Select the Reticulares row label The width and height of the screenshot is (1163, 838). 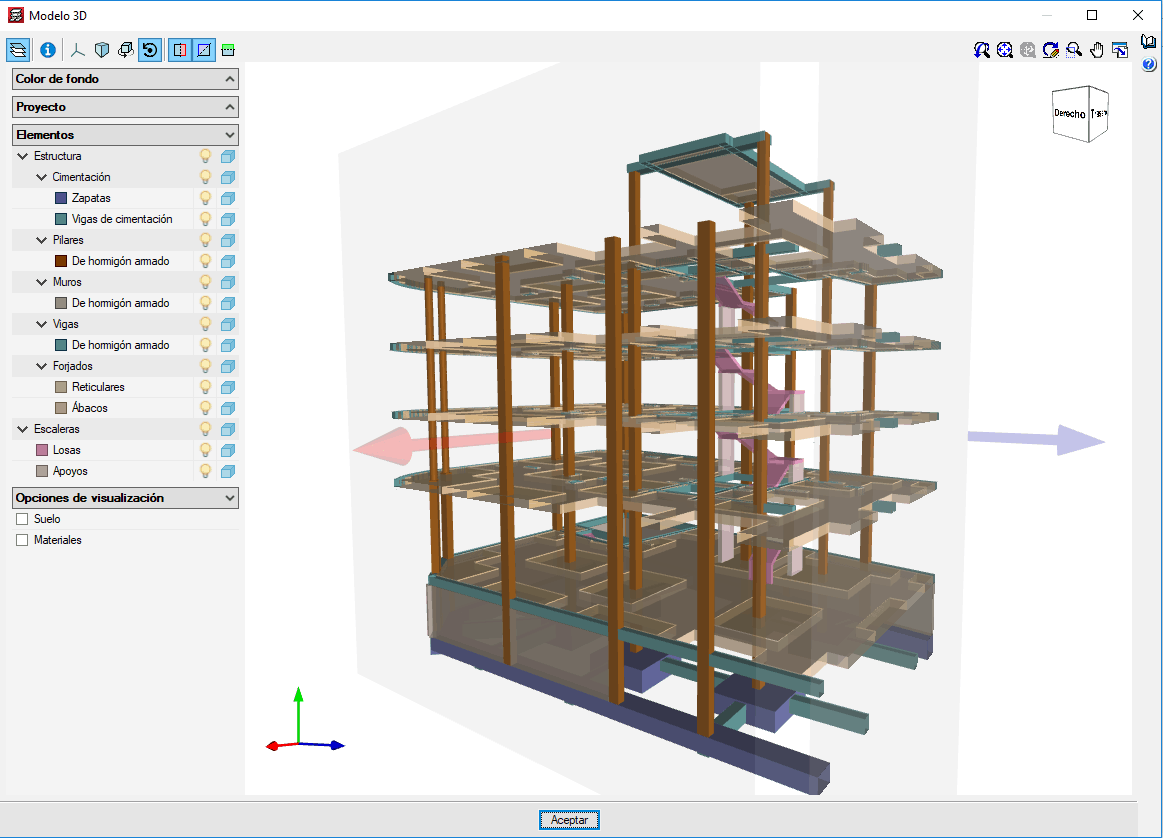click(98, 387)
